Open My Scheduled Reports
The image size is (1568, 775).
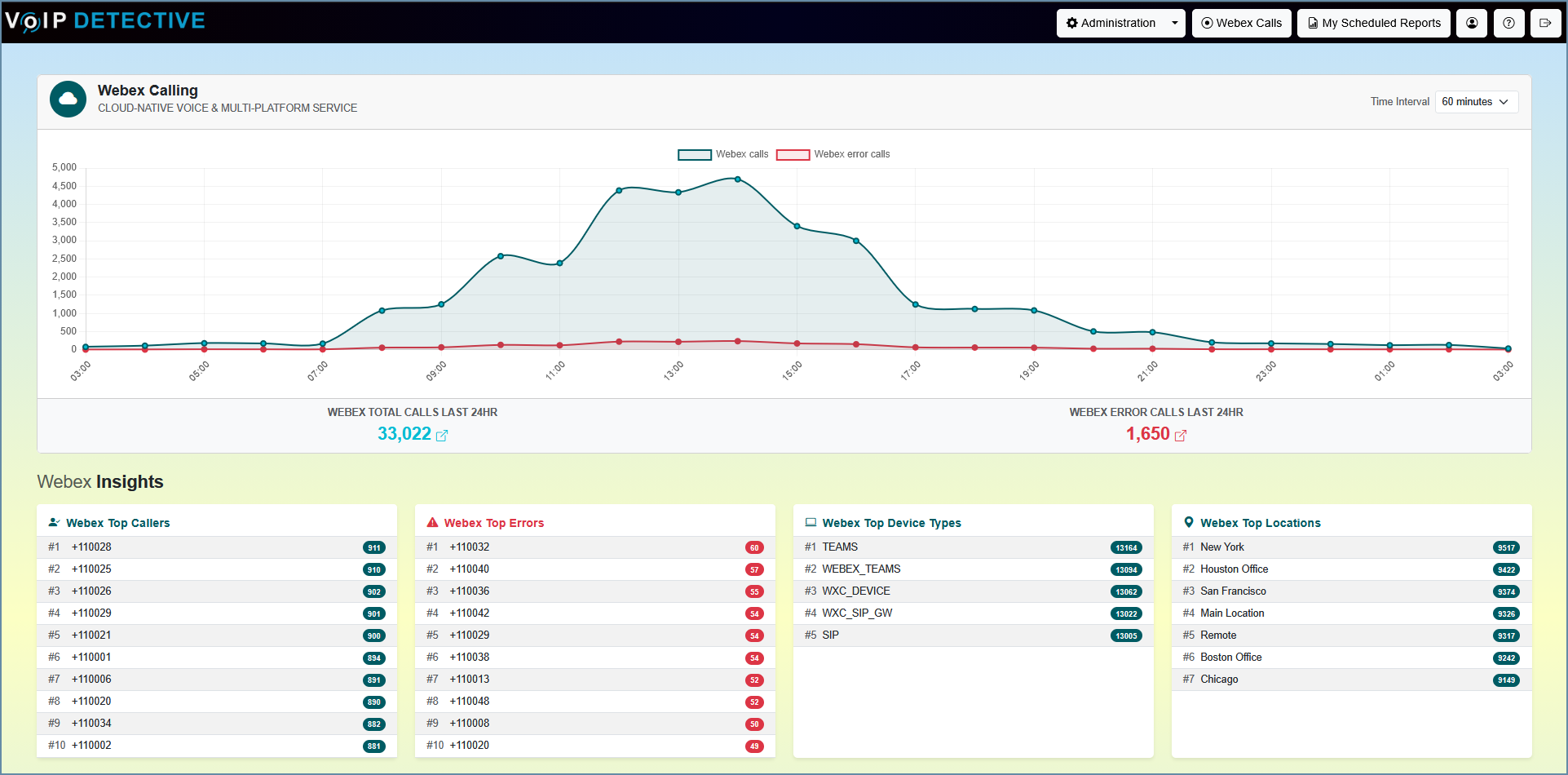pos(1374,23)
